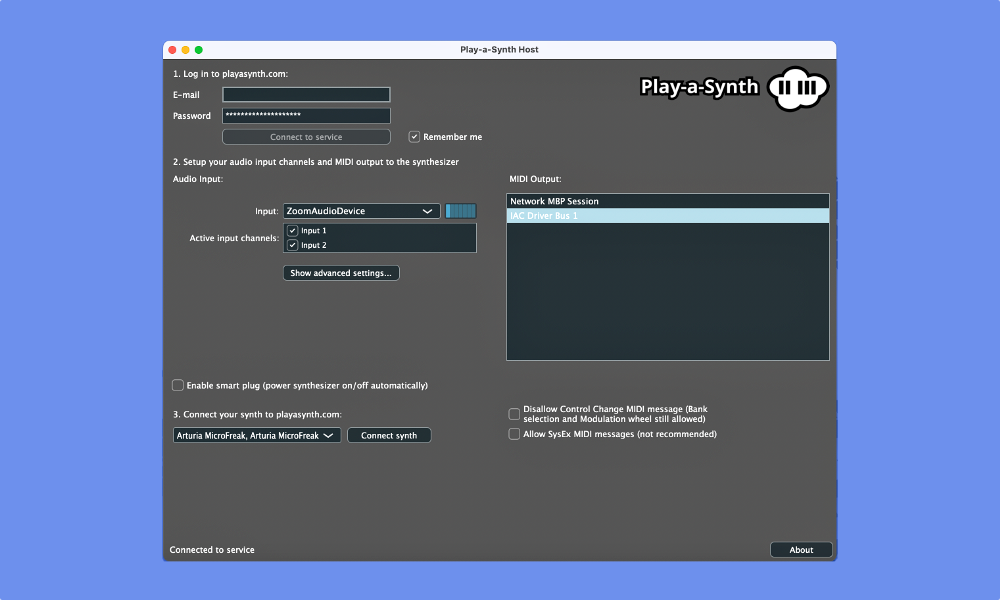
Task: Toggle the Remember me checkbox
Action: [x=414, y=137]
